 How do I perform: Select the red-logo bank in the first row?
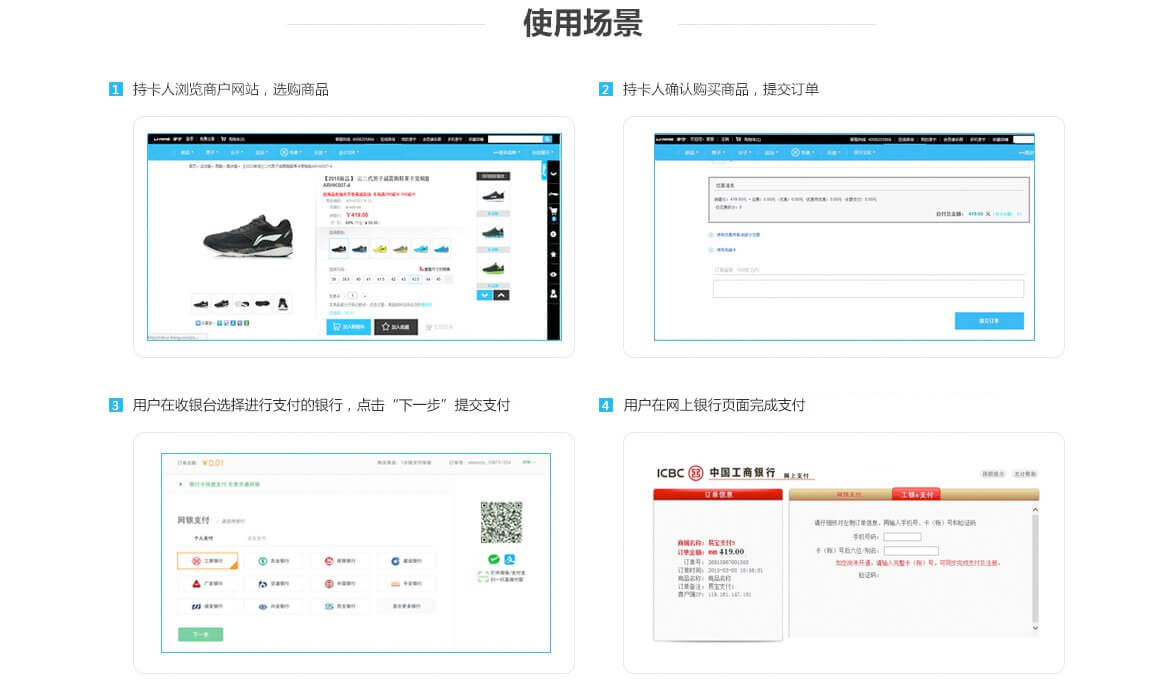pyautogui.click(x=340, y=561)
